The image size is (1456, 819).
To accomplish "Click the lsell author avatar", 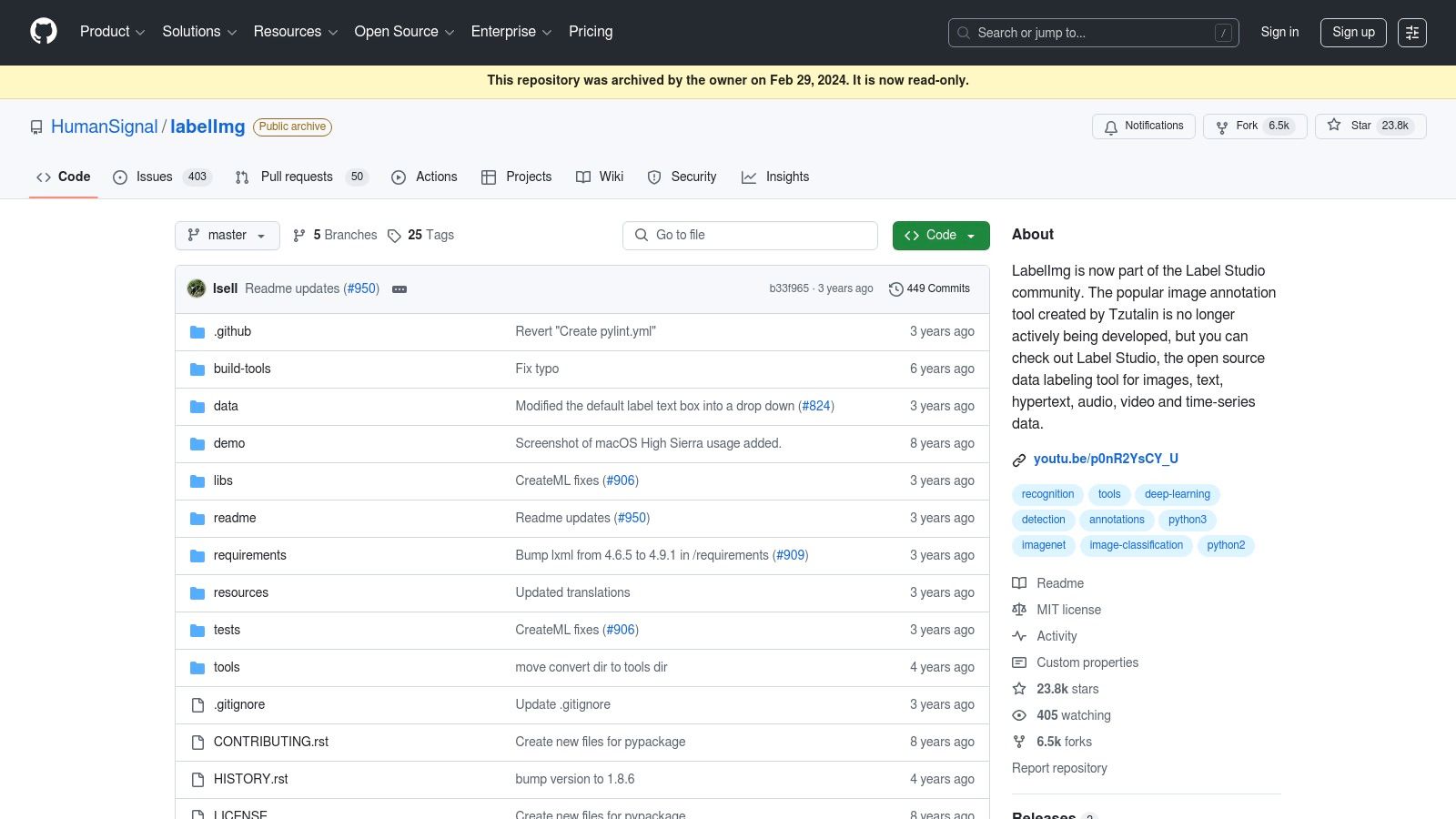I will click(x=197, y=288).
